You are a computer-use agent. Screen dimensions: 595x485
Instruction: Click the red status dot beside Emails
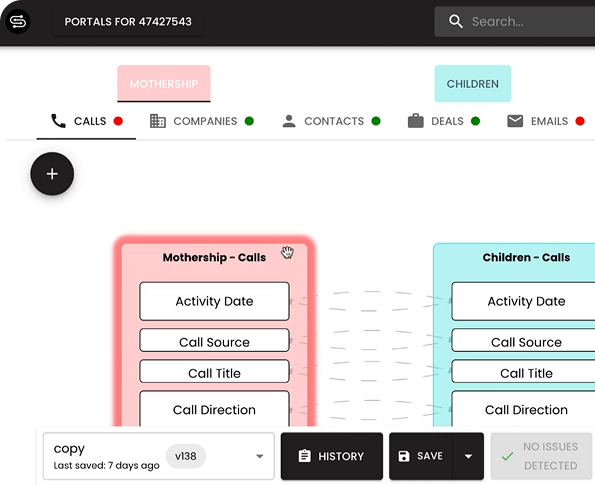[579, 121]
